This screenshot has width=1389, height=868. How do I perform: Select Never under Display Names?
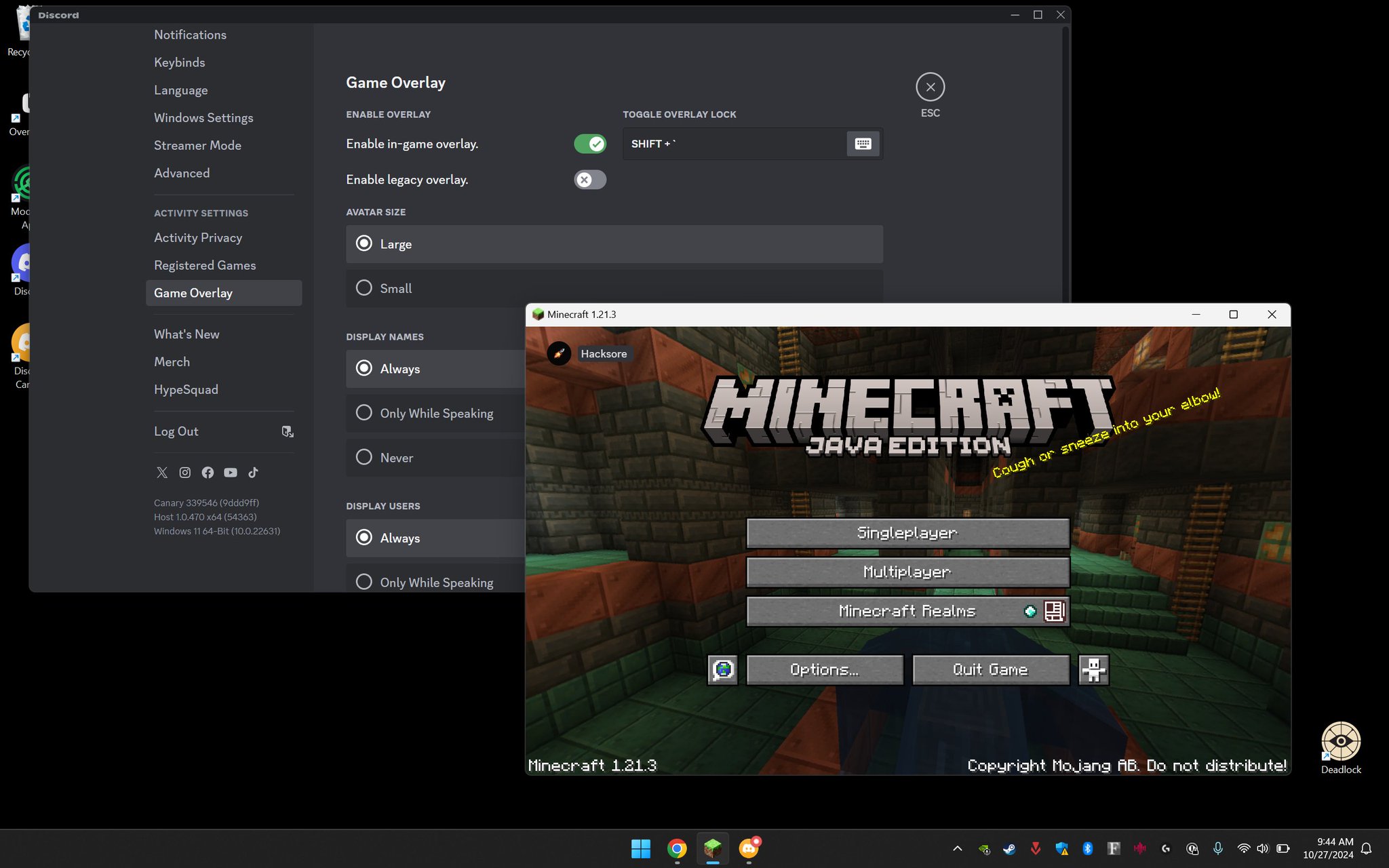[435, 458]
